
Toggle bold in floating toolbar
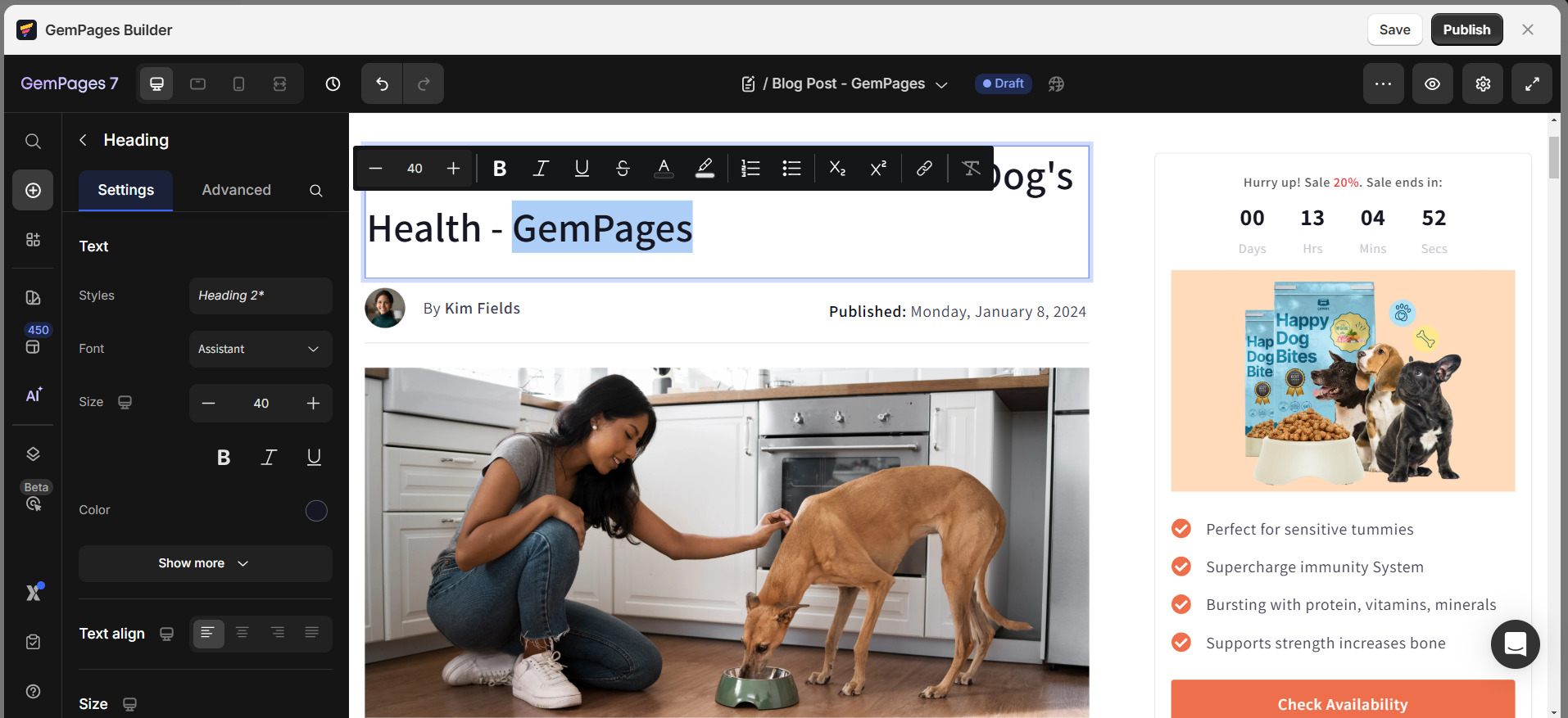tap(500, 169)
